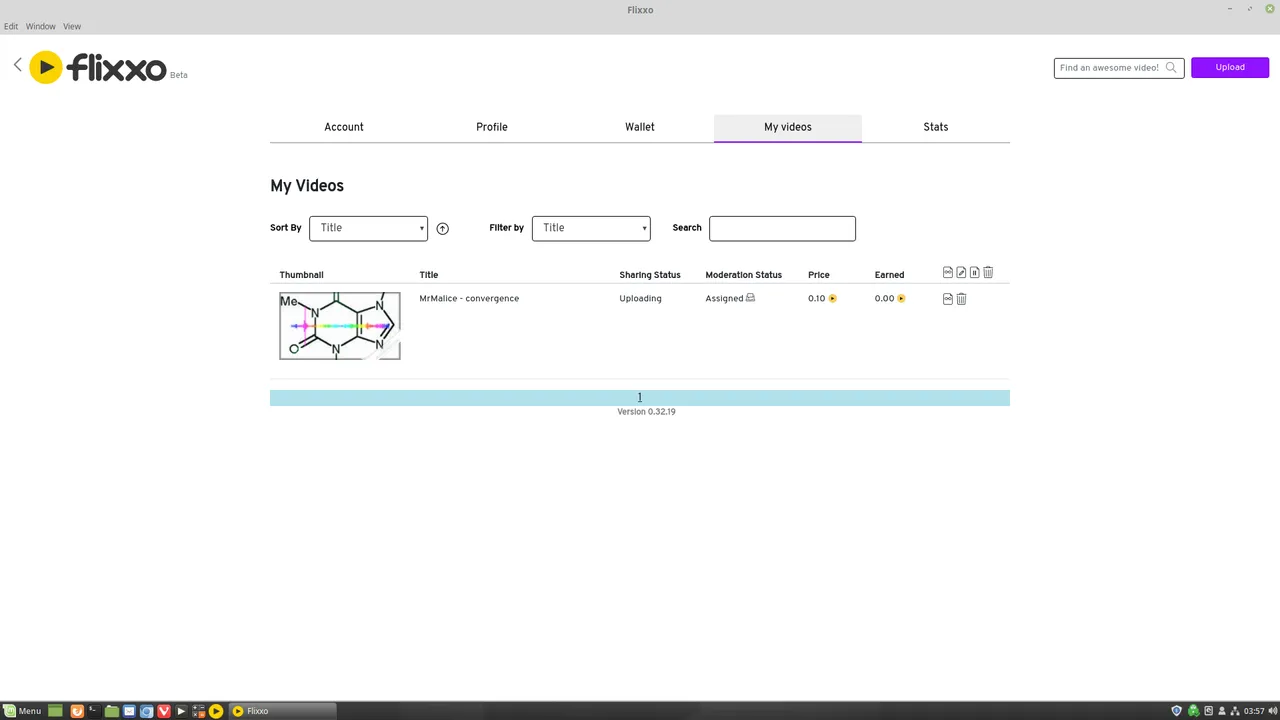The height and width of the screenshot is (720, 1280).
Task: Open the Sort By Title dropdown
Action: coord(368,228)
